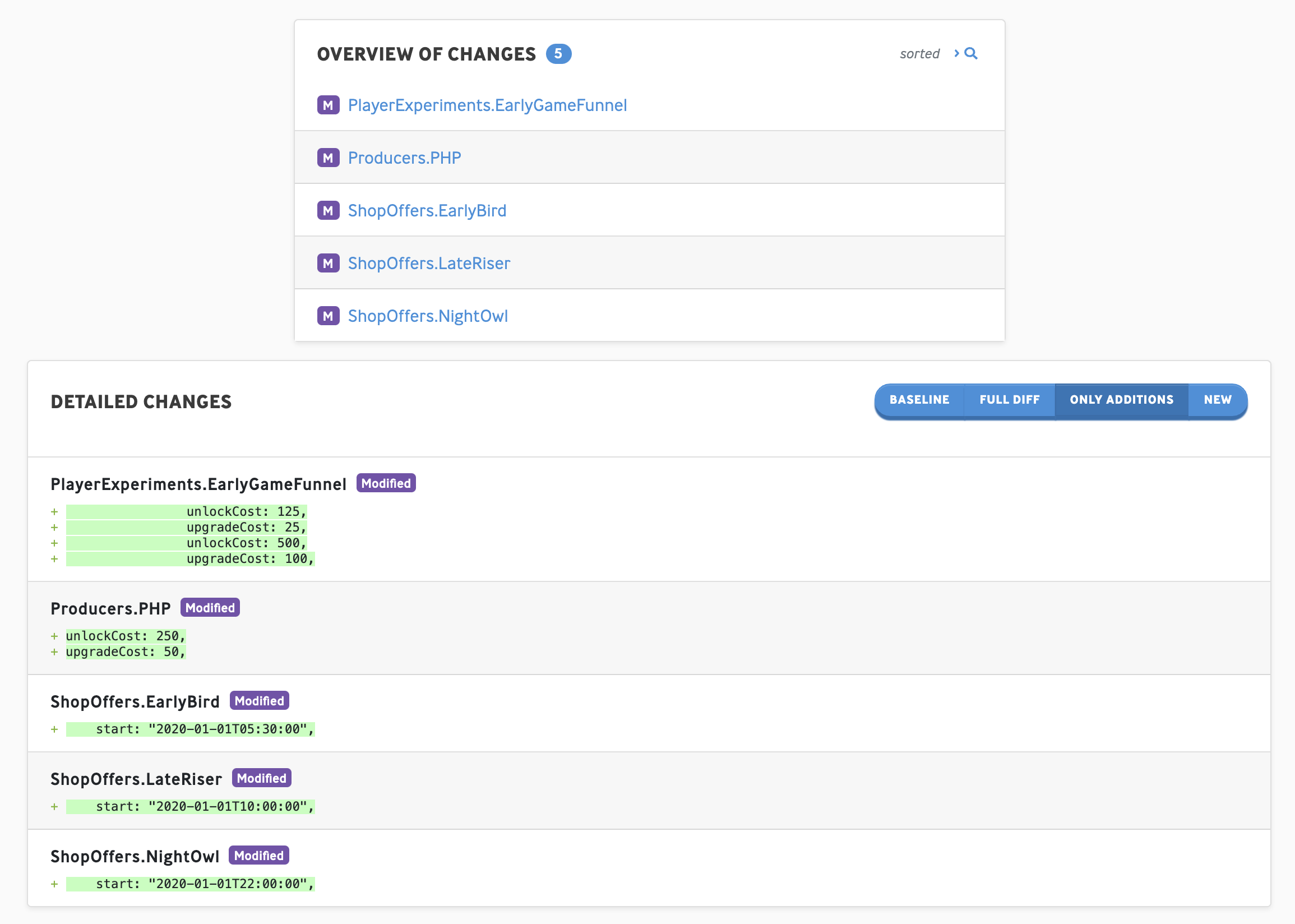Open the ShopOffers.NightOwl overview link
The height and width of the screenshot is (924, 1295).
click(428, 316)
